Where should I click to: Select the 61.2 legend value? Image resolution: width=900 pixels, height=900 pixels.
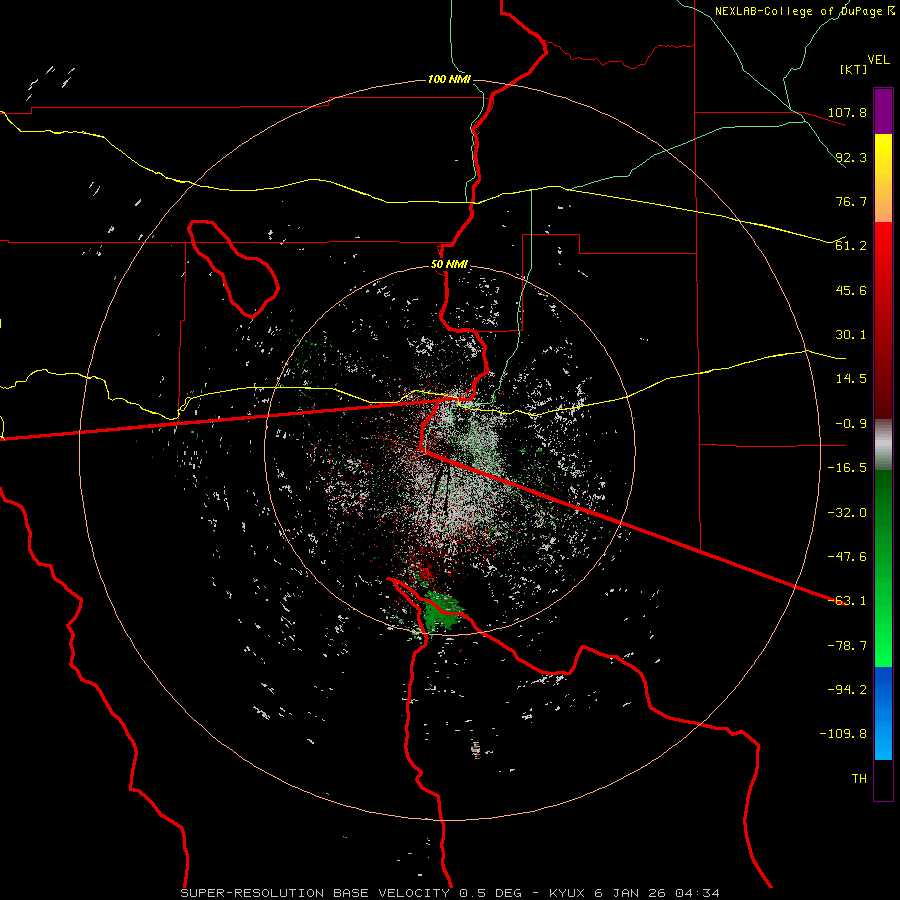(x=851, y=246)
